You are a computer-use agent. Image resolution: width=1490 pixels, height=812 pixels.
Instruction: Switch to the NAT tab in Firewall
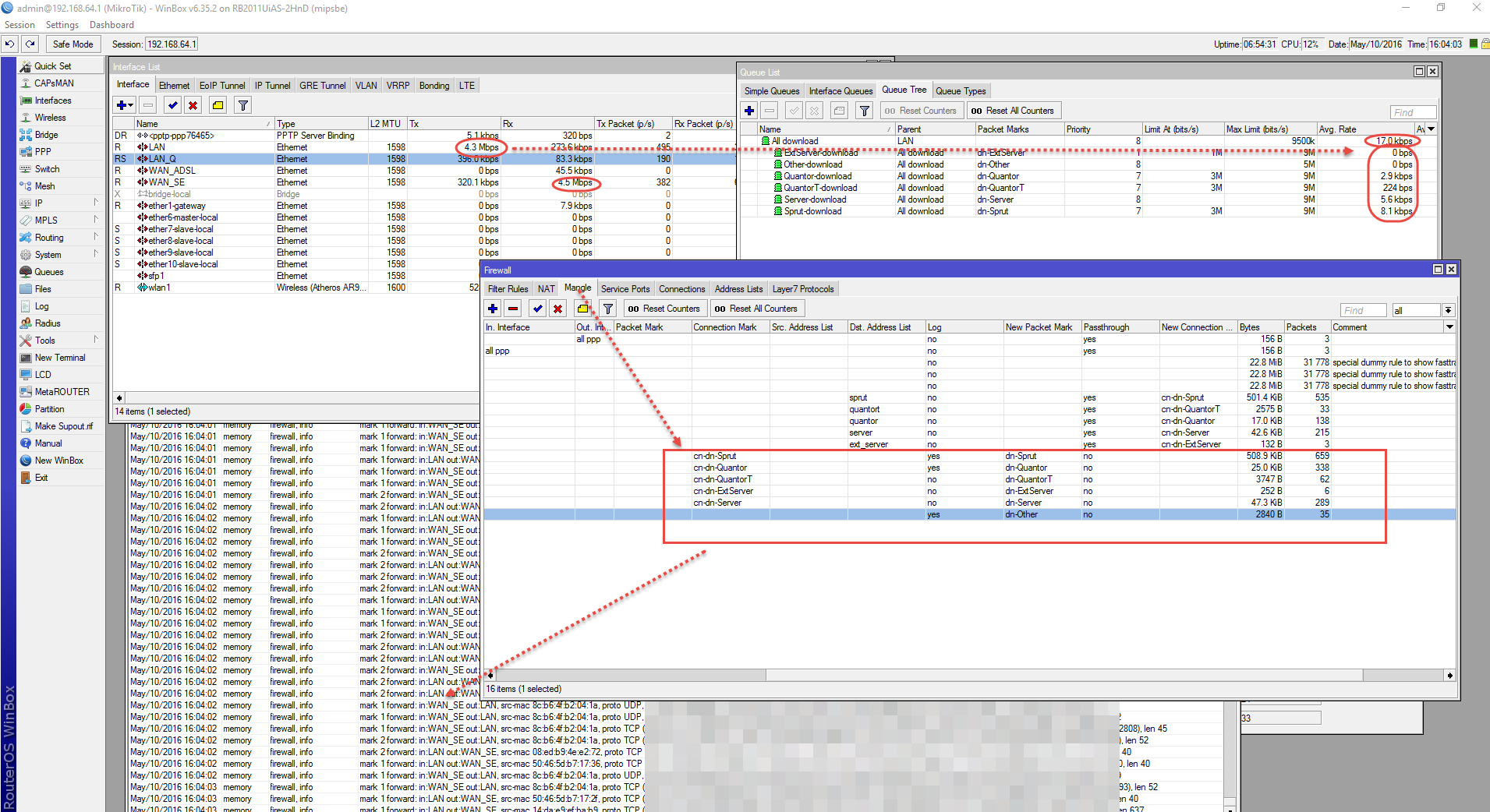pos(546,289)
